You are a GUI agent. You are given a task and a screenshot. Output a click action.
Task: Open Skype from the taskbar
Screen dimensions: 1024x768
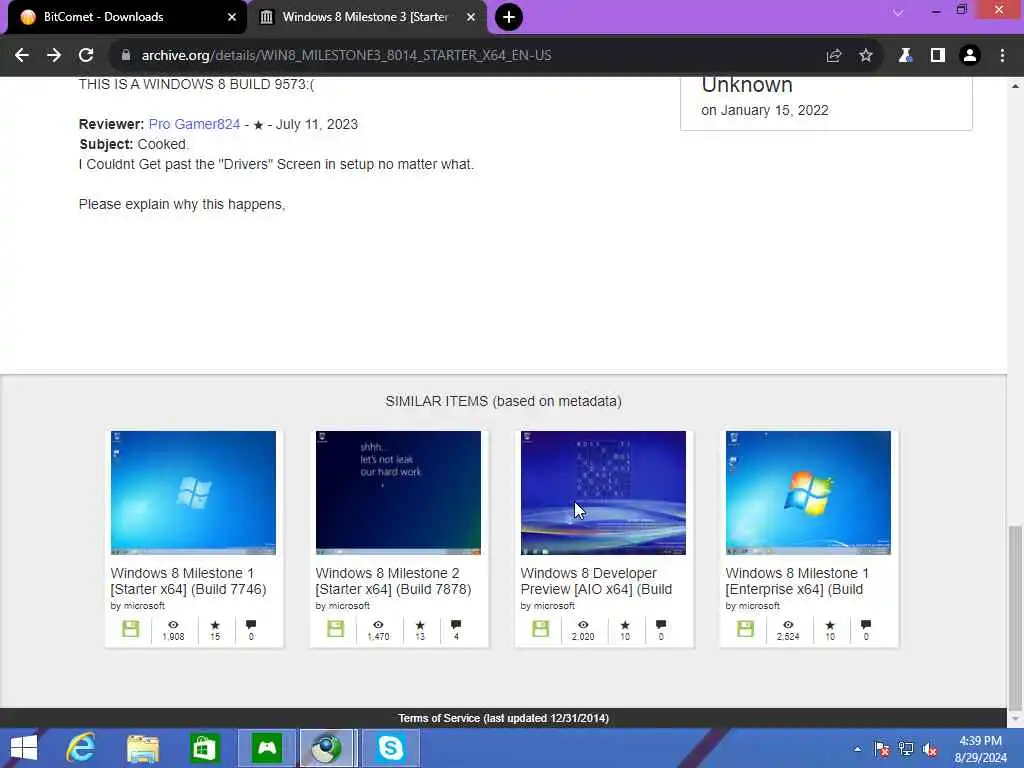point(391,748)
